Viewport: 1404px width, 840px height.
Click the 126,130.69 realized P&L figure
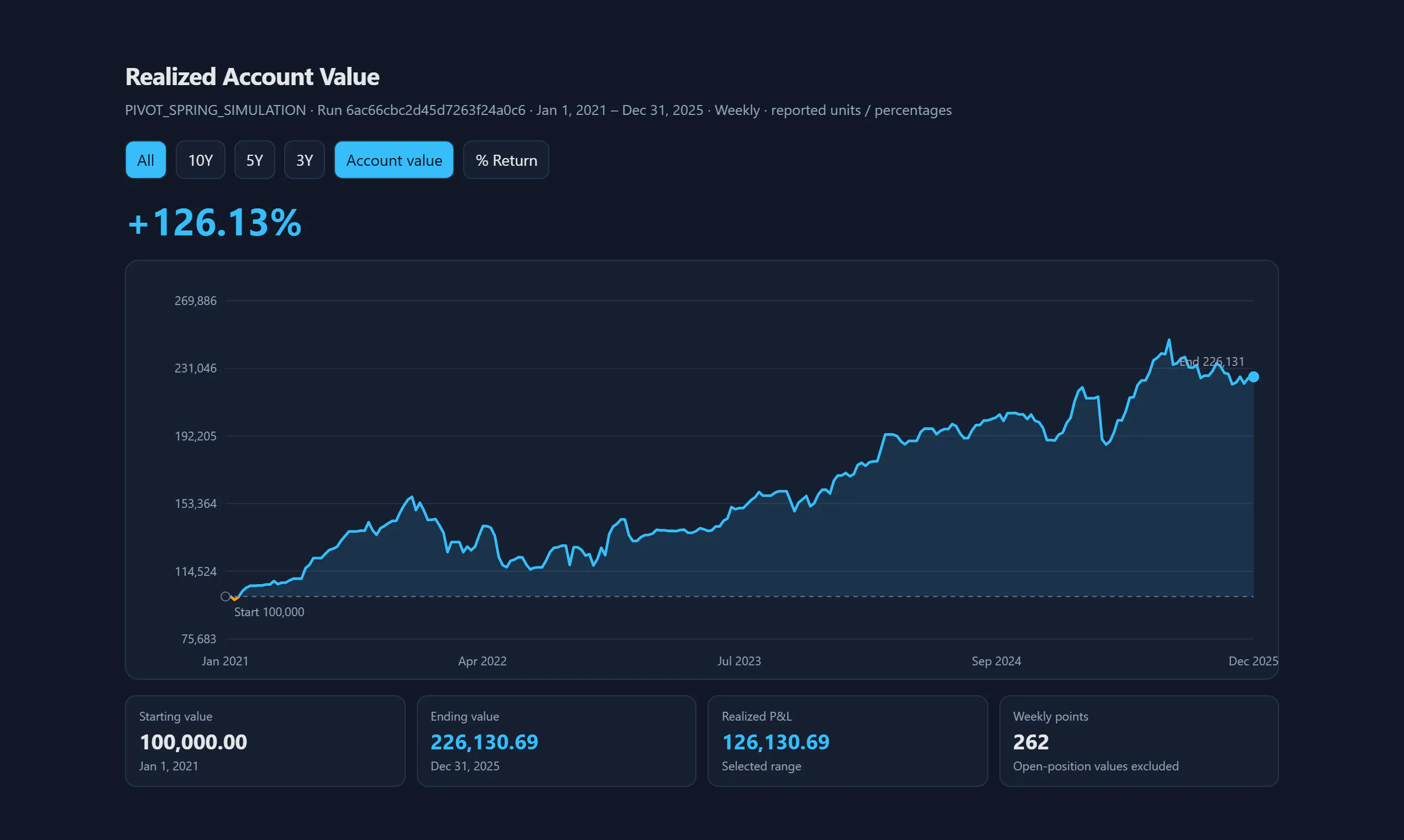click(x=776, y=742)
